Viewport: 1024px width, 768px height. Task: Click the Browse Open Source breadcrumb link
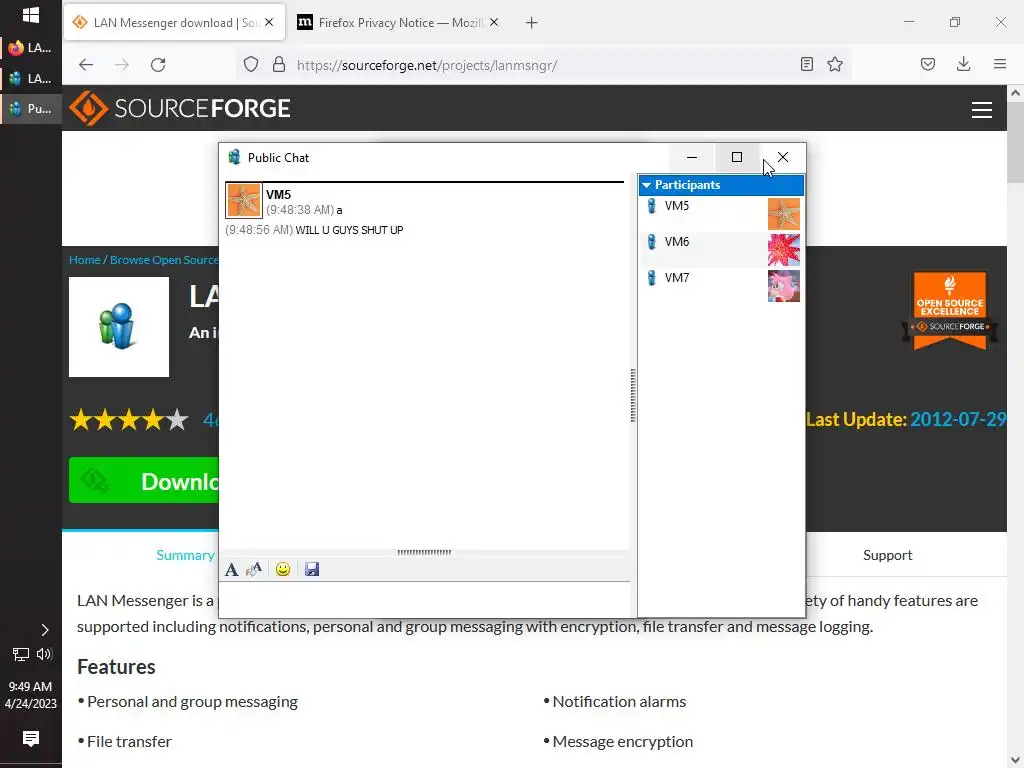[x=164, y=260]
